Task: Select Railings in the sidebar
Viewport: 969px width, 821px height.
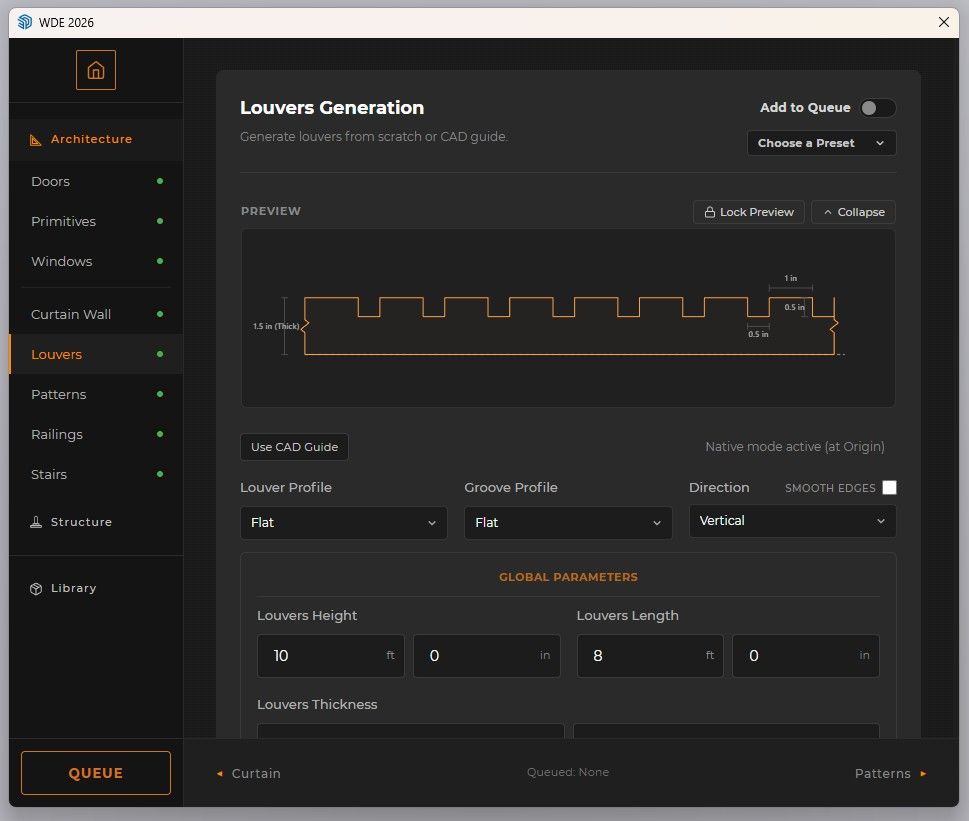Action: coord(96,434)
